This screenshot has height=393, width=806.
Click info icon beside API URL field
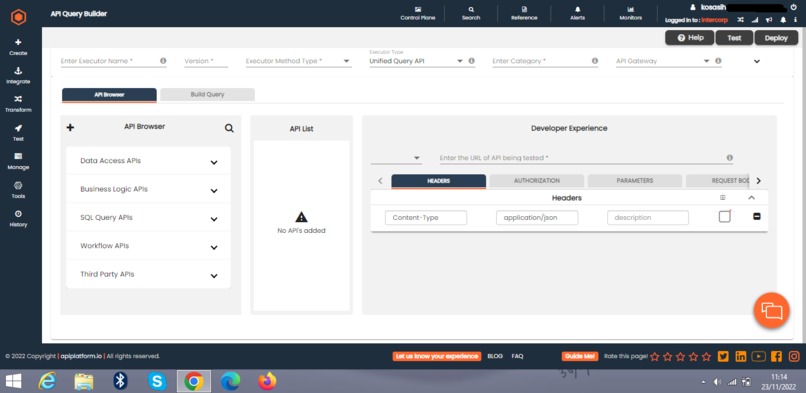pyautogui.click(x=730, y=158)
